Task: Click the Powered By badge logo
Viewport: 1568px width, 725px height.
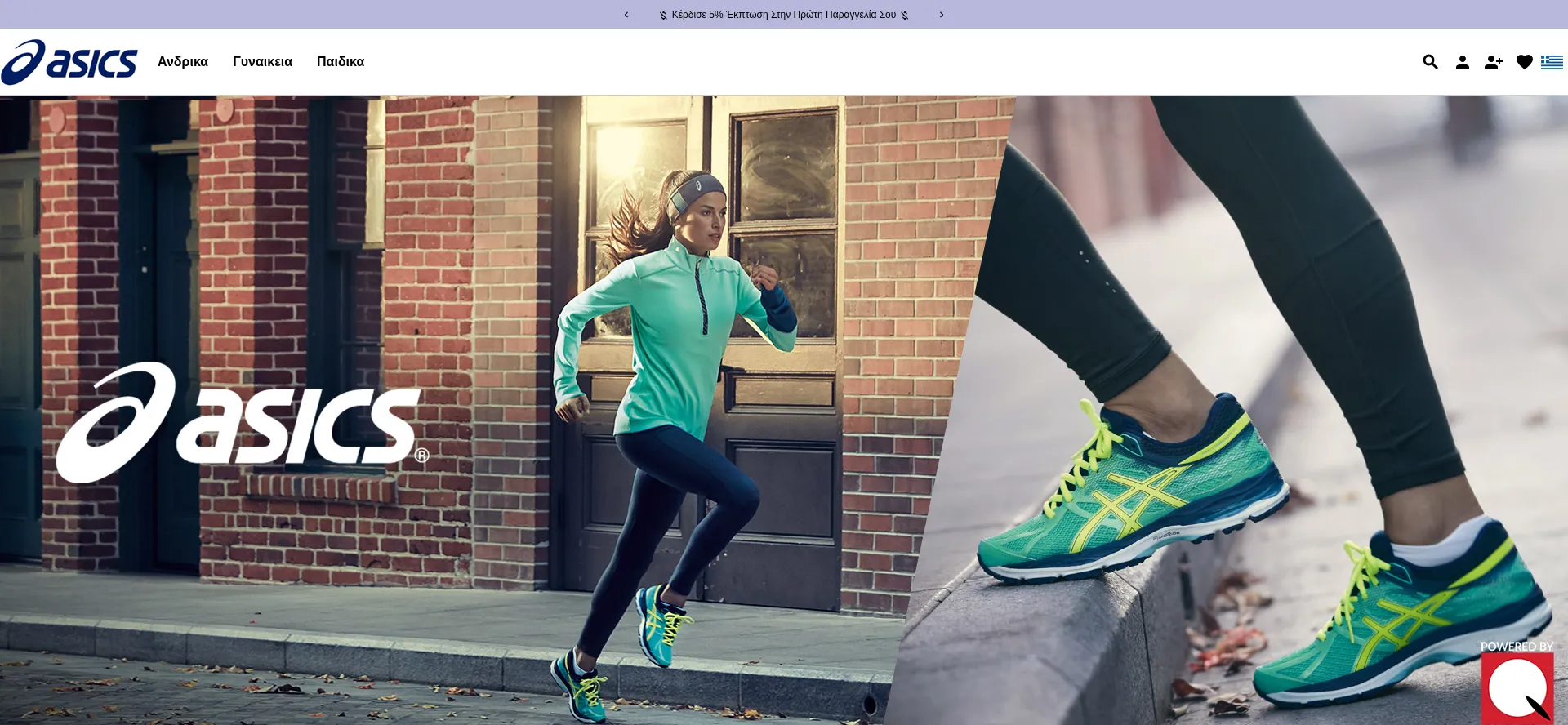Action: click(x=1517, y=683)
